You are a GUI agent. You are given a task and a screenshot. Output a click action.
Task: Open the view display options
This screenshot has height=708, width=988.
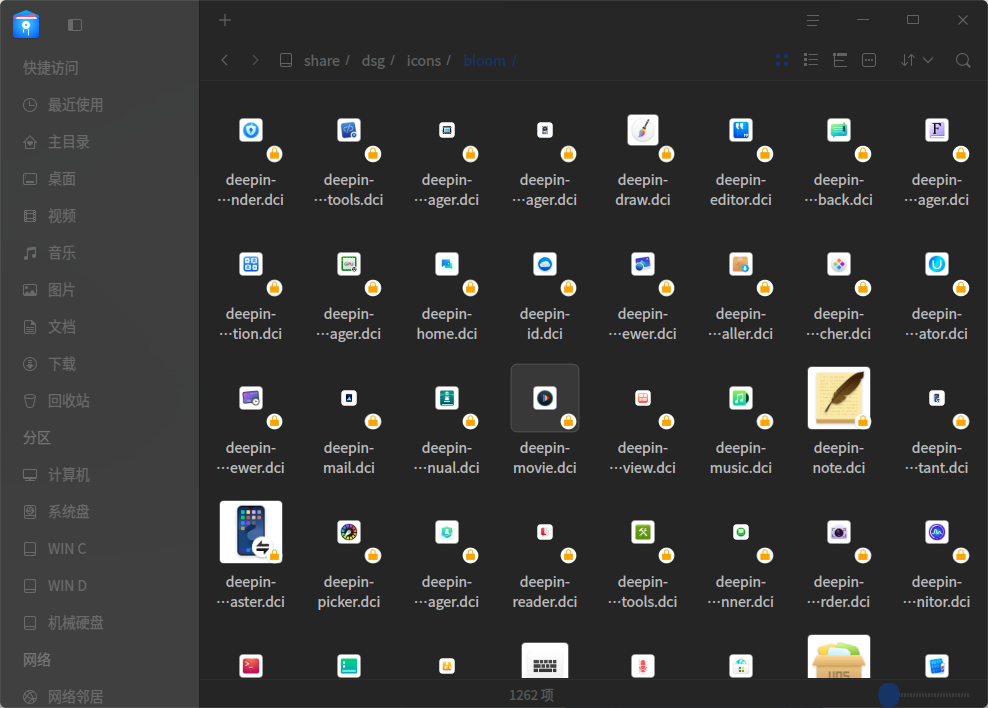click(869, 60)
